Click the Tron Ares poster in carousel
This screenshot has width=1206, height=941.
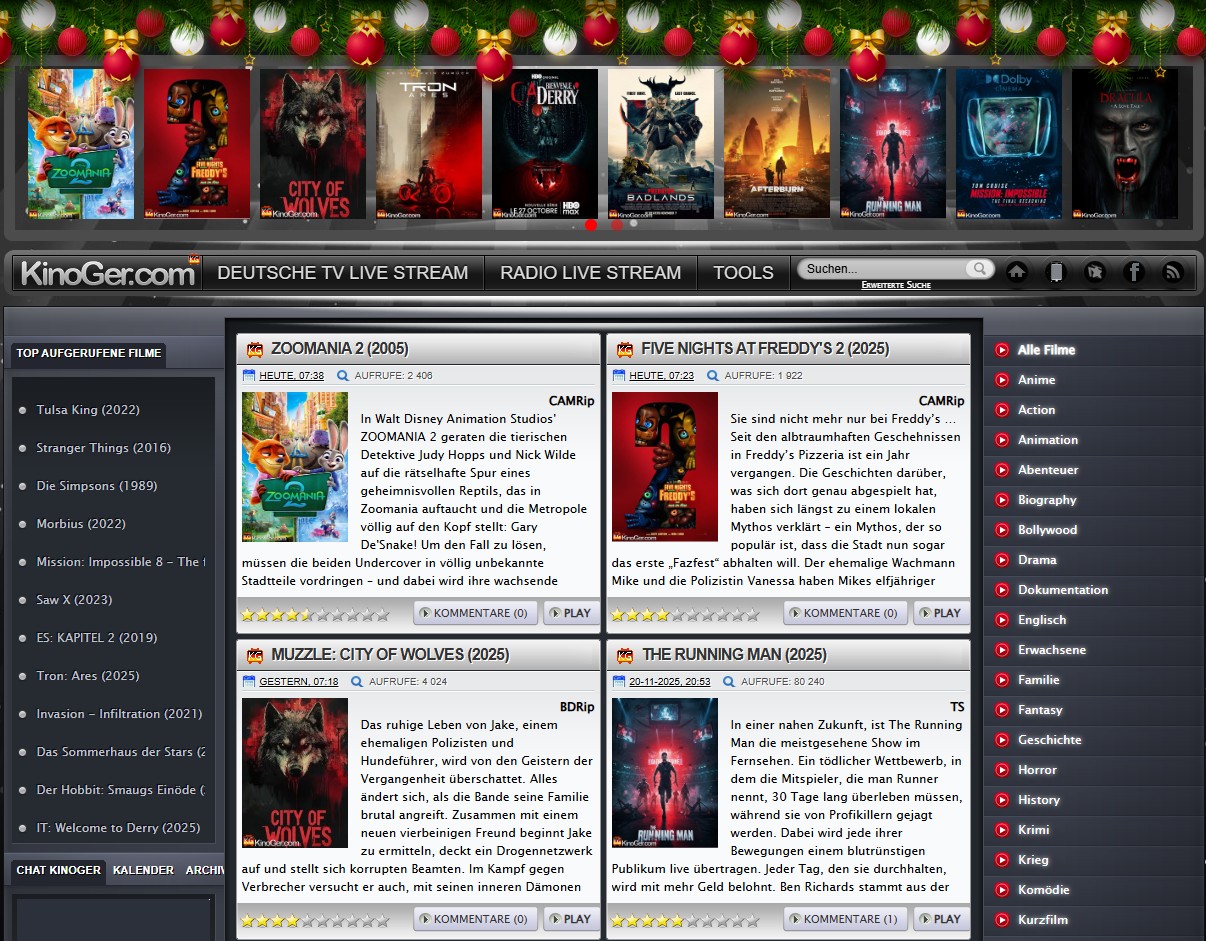(x=429, y=144)
